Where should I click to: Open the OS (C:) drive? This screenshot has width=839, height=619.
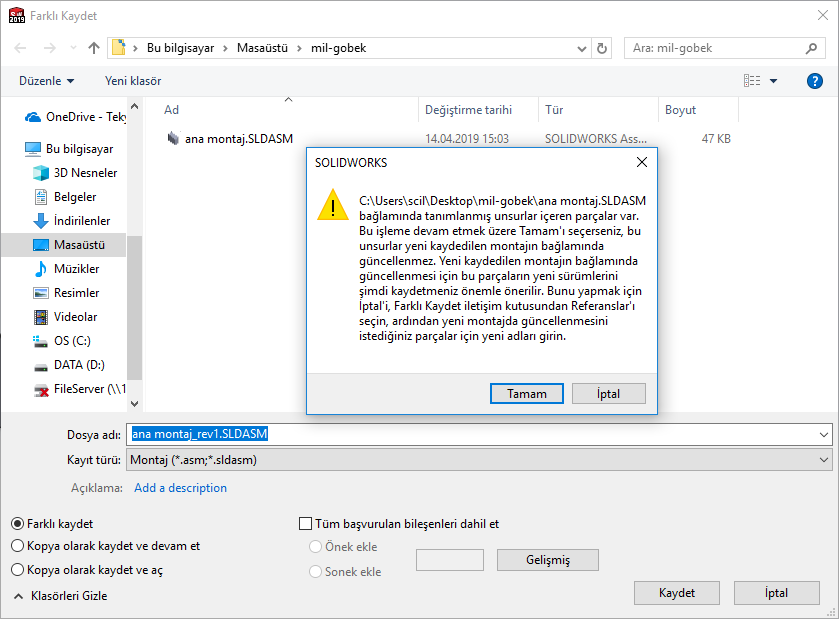(62, 341)
